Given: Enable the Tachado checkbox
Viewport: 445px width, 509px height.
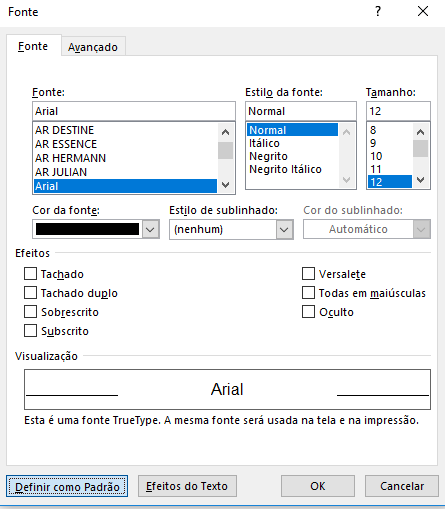Looking at the screenshot, I should point(30,274).
